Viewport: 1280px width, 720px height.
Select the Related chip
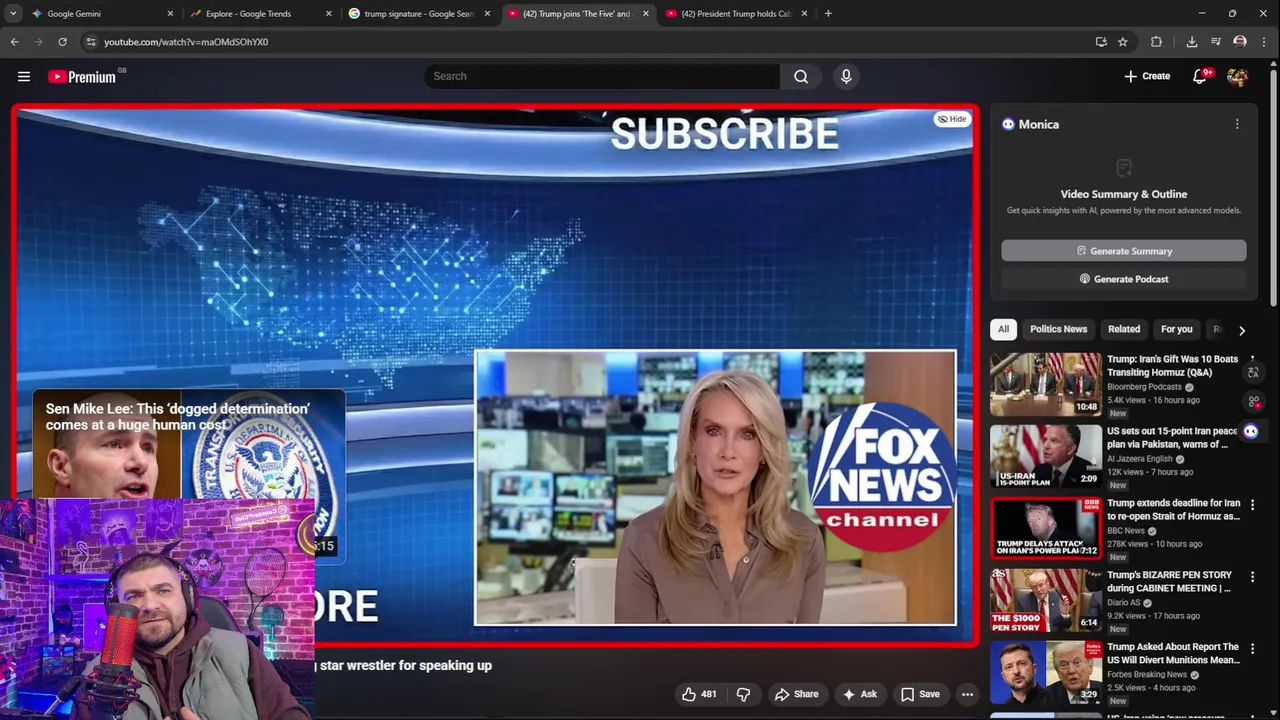1124,329
